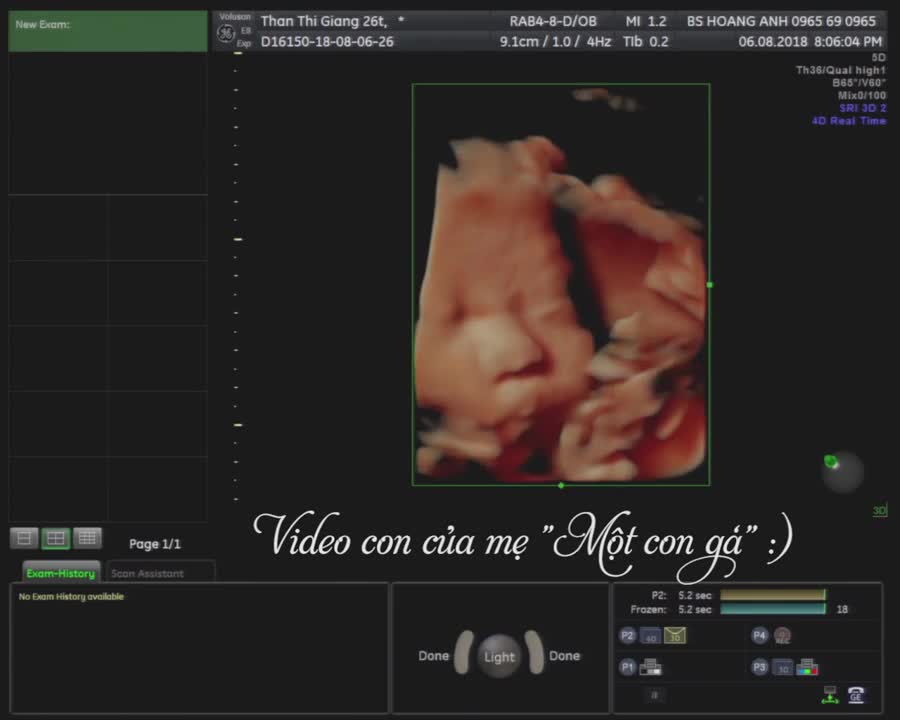Click the 4D icon beside P2
Viewport: 900px width, 720px height.
(650, 636)
